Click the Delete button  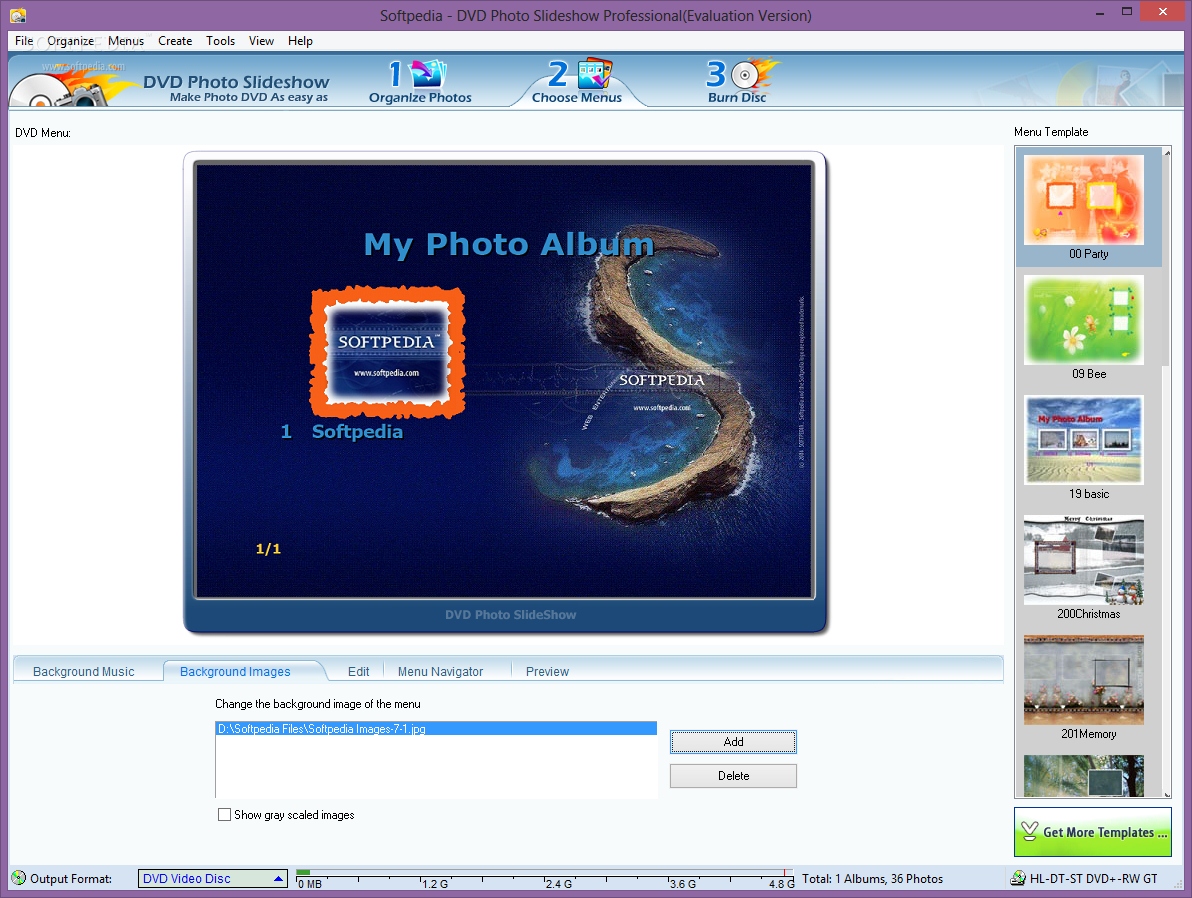(x=733, y=776)
